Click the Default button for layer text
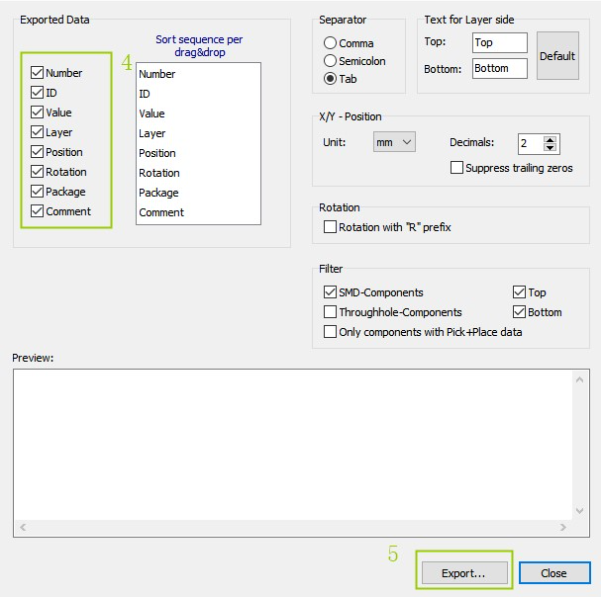 click(557, 56)
